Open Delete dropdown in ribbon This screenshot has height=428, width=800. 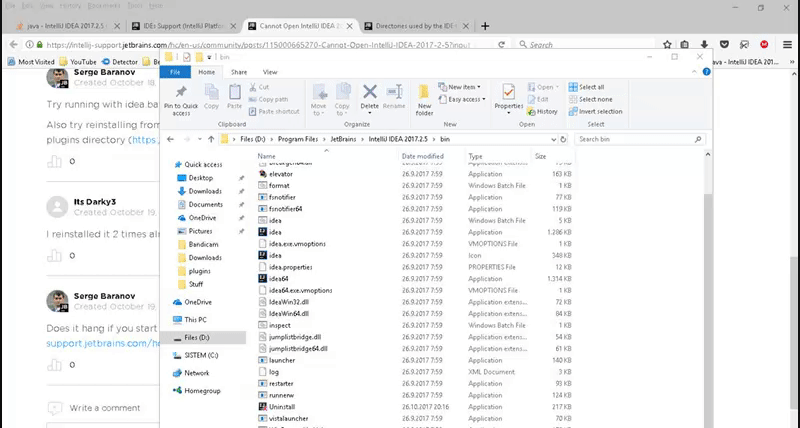click(x=369, y=112)
